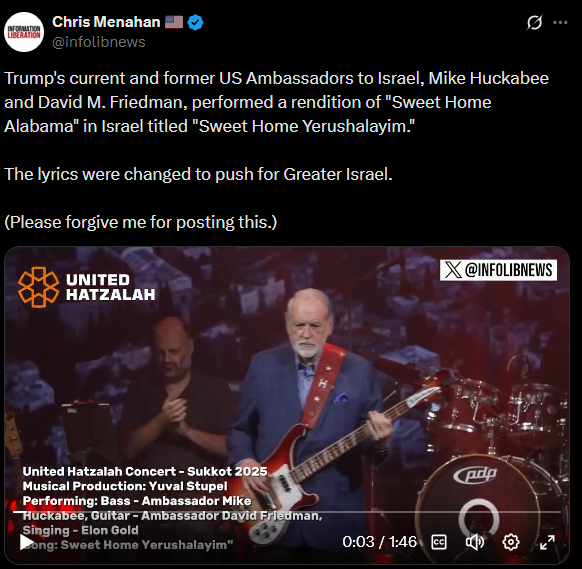Image resolution: width=582 pixels, height=569 pixels.
Task: Open the three-dot more options menu
Action: point(560,23)
